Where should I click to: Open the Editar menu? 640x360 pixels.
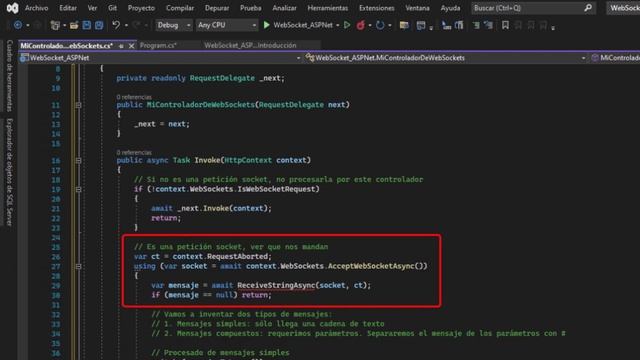tap(68, 8)
